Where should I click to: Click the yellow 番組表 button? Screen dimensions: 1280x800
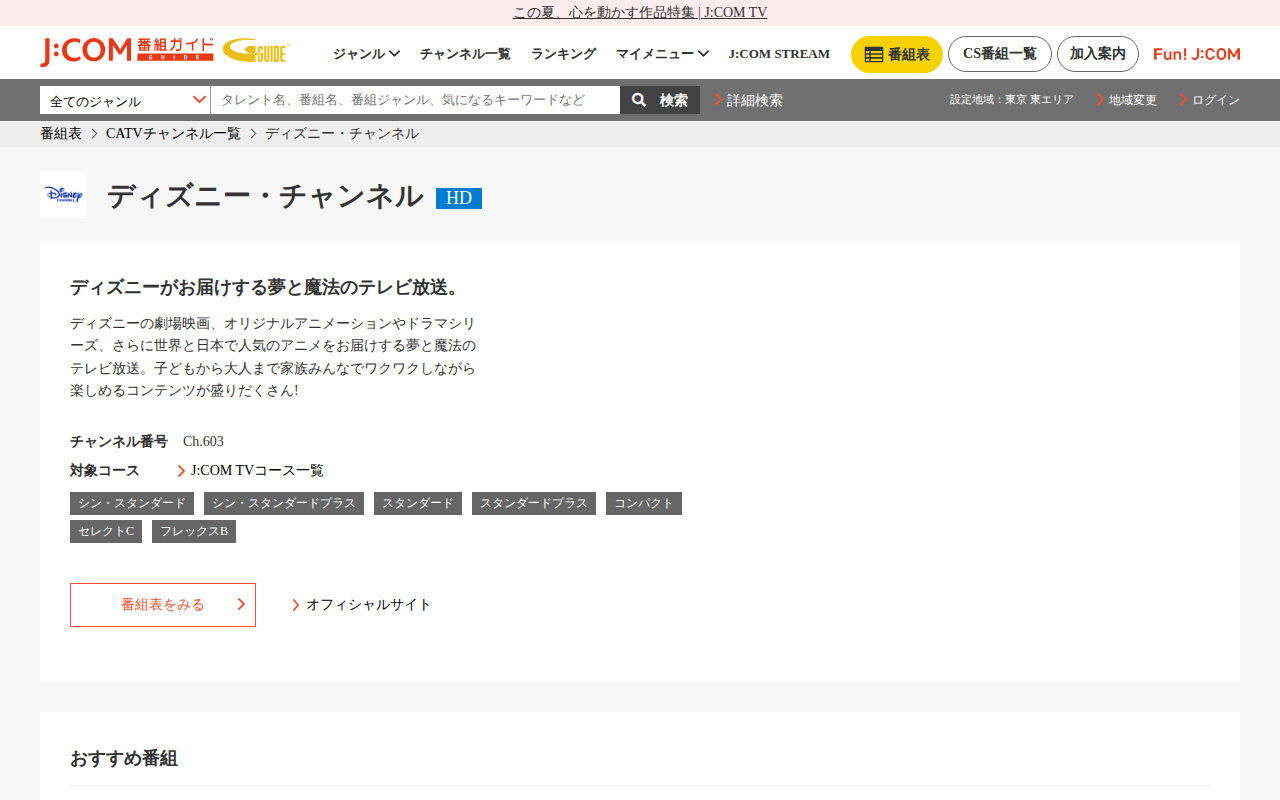[x=897, y=54]
